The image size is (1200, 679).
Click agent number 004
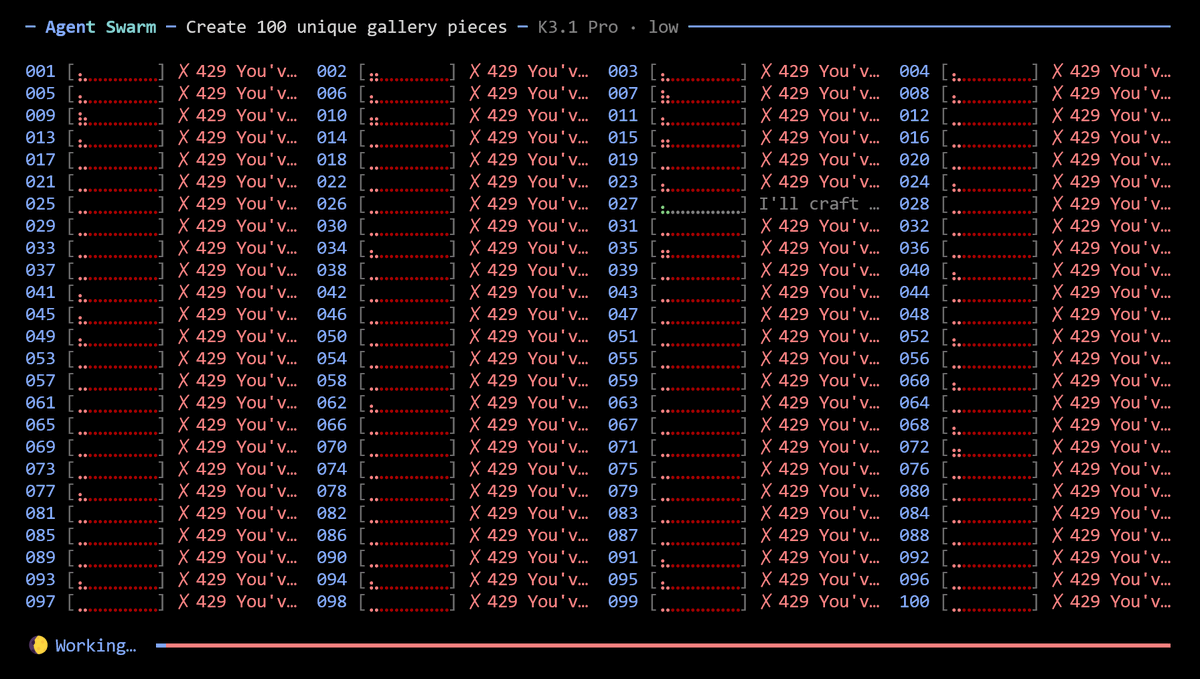pos(914,71)
